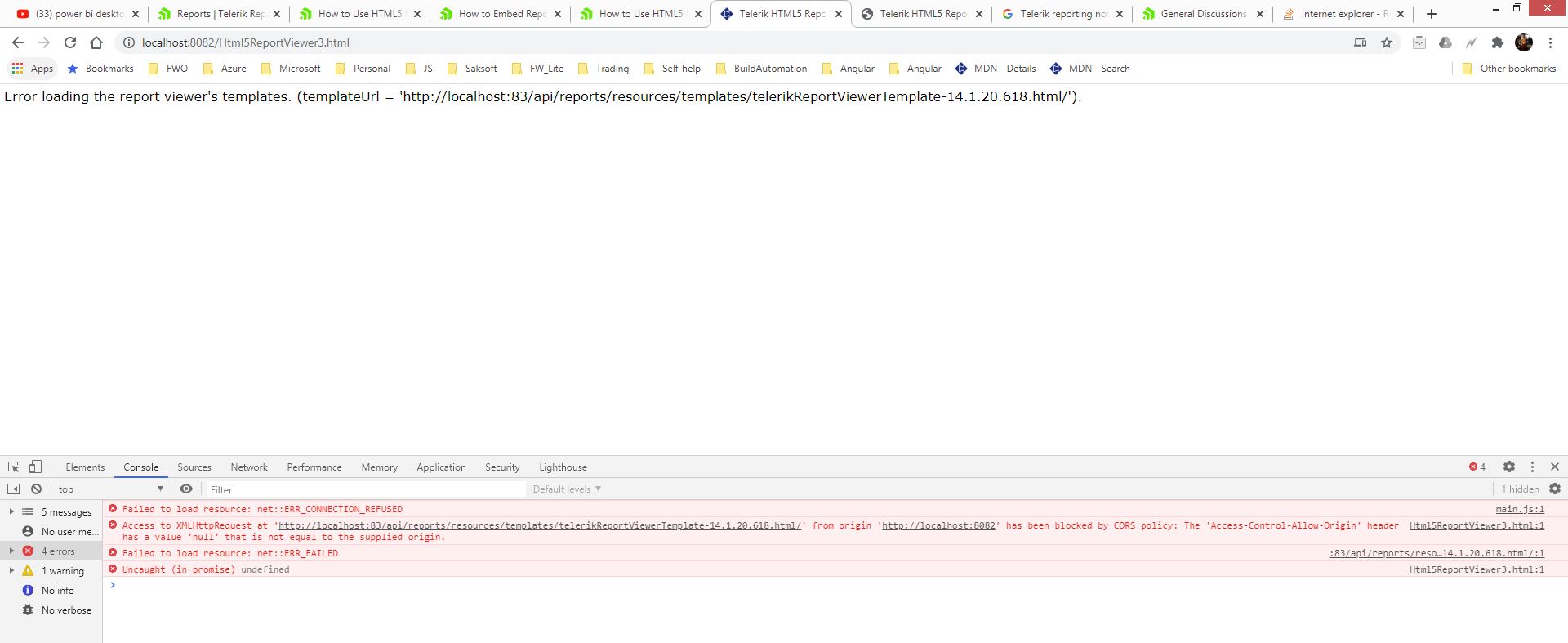Close the internet explorer tab
The width and height of the screenshot is (1568, 643).
pos(1400,14)
